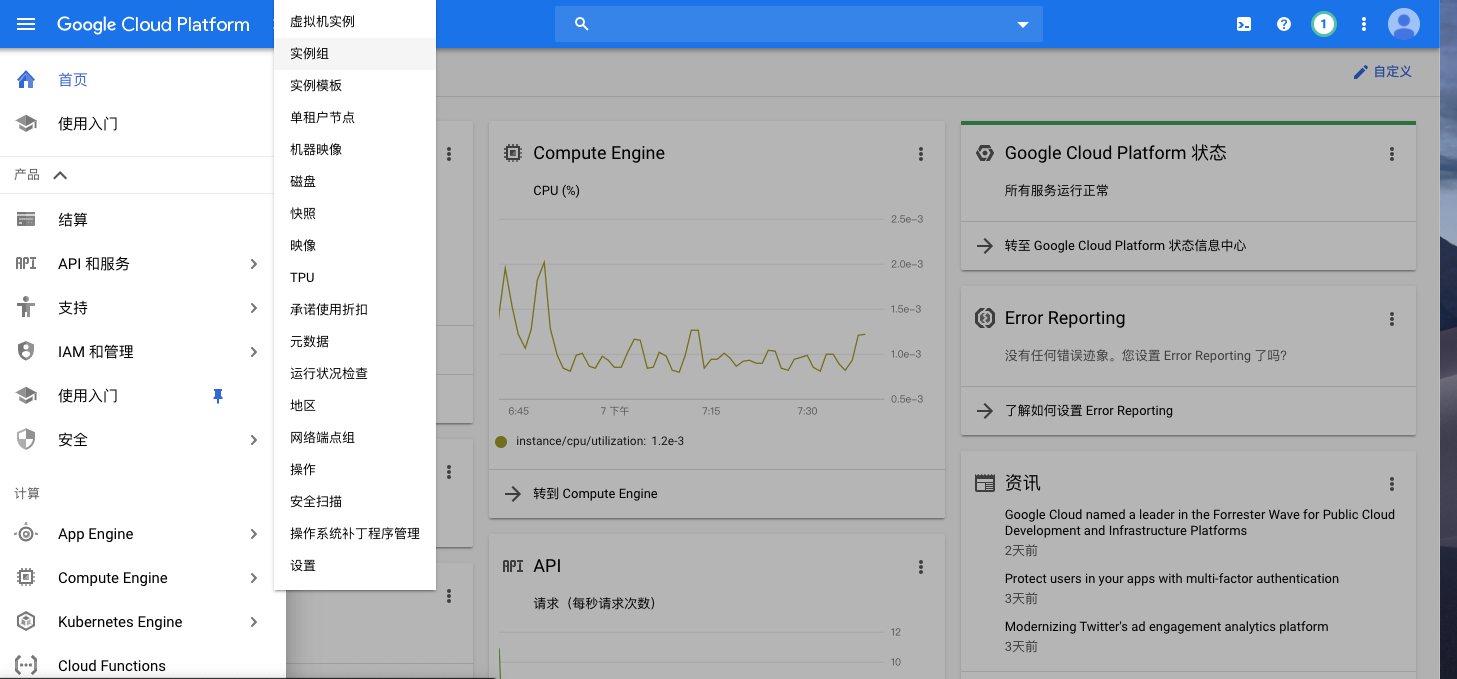Expand the Compute Engine submenu arrow
The image size is (1457, 679).
tap(254, 578)
